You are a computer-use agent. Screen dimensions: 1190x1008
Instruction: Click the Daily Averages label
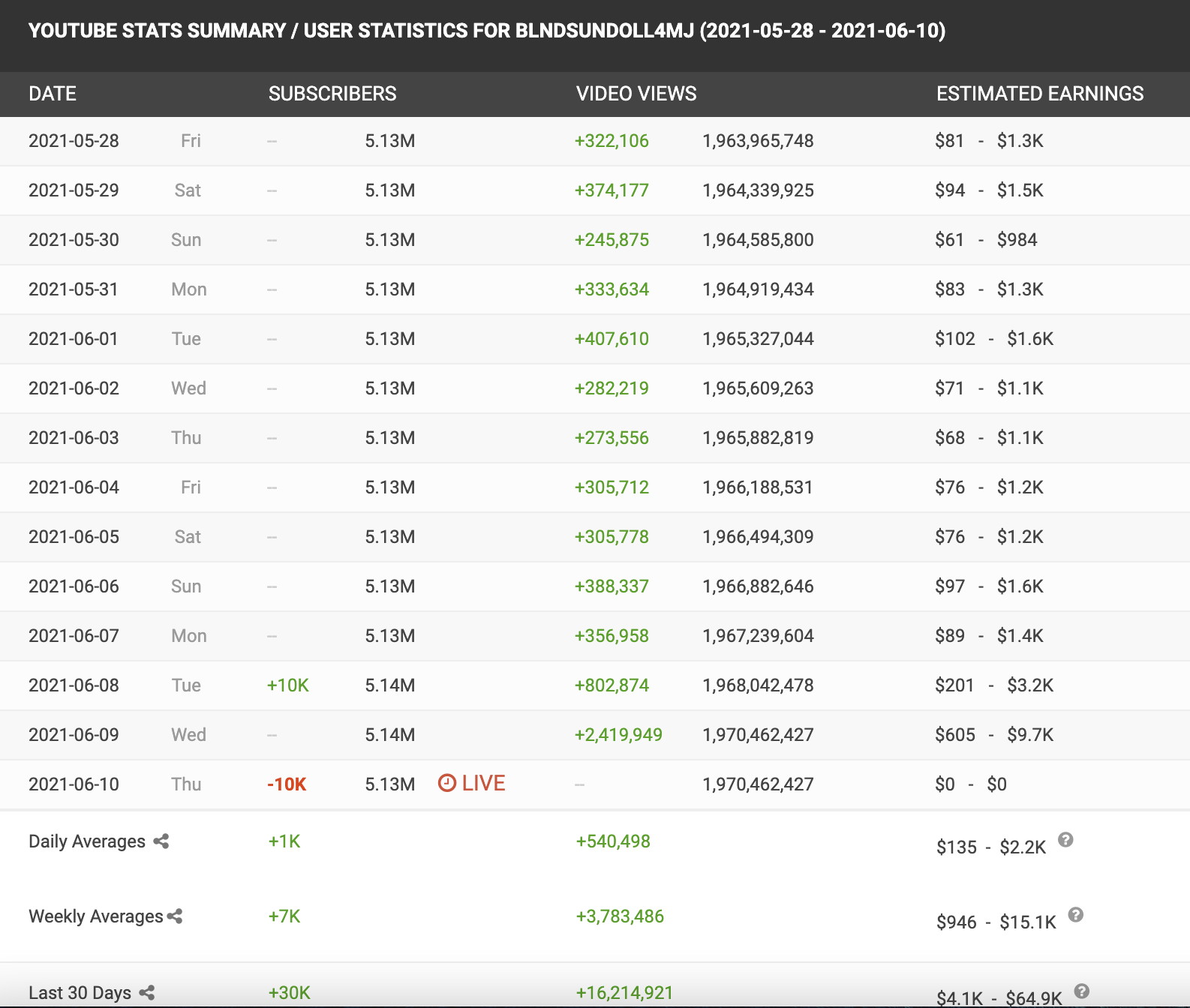(87, 841)
